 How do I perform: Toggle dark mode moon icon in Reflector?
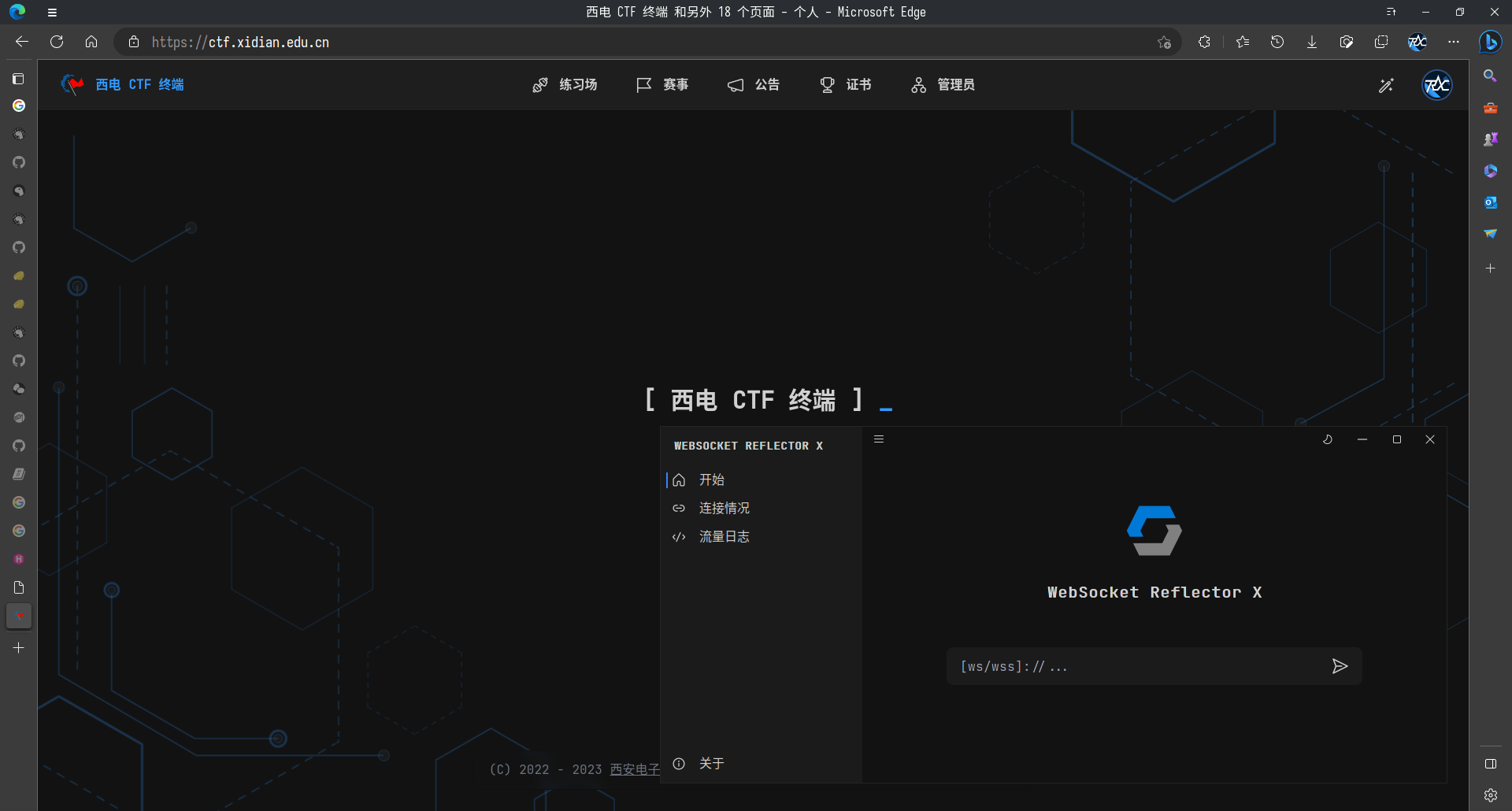point(1328,439)
